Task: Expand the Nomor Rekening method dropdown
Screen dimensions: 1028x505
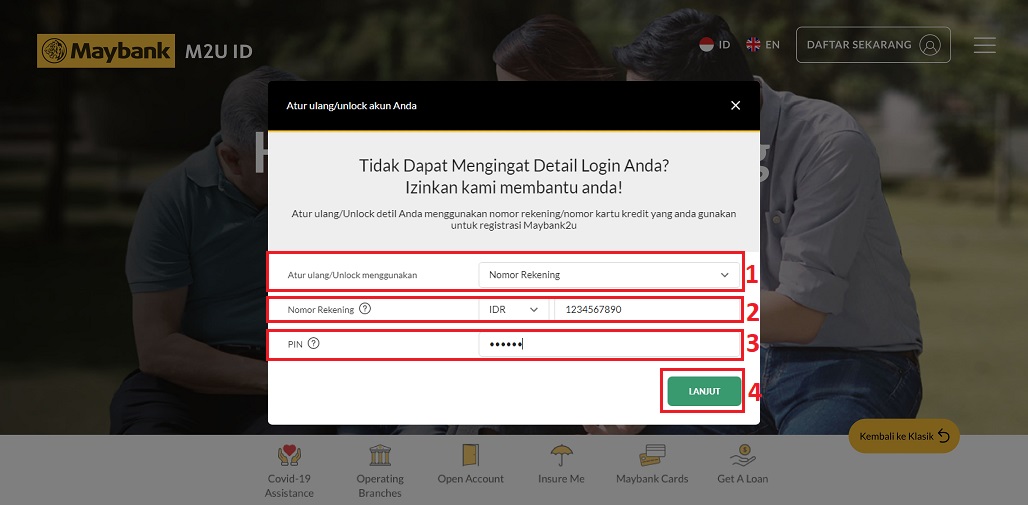Action: (x=609, y=275)
